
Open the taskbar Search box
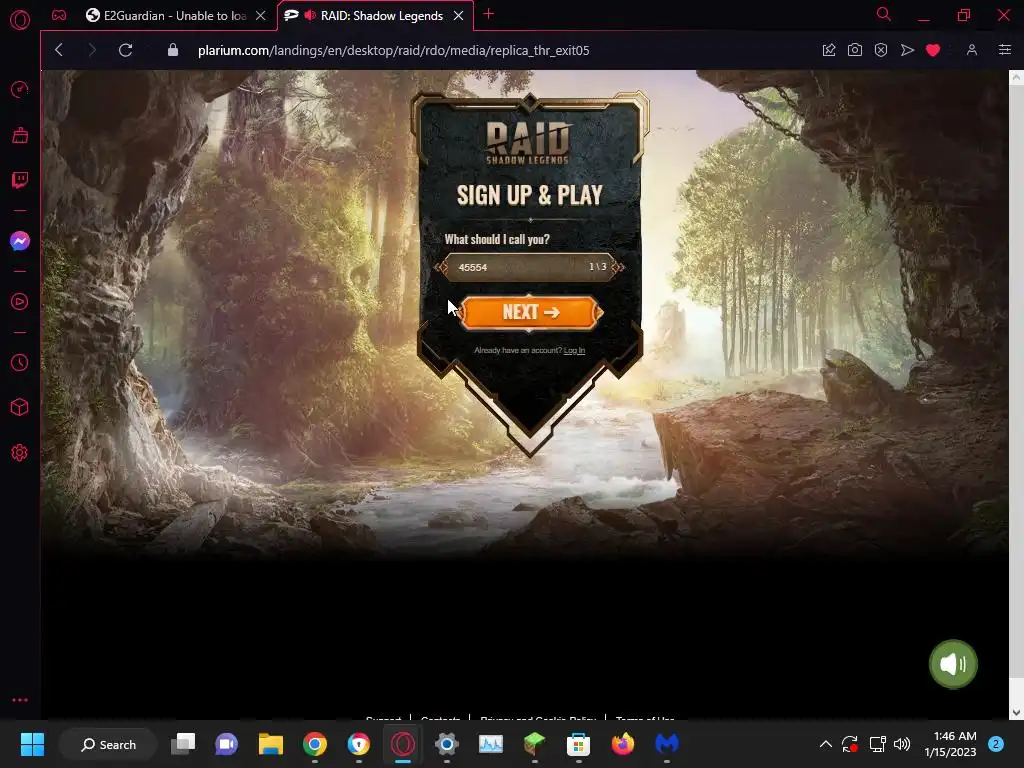click(x=108, y=744)
